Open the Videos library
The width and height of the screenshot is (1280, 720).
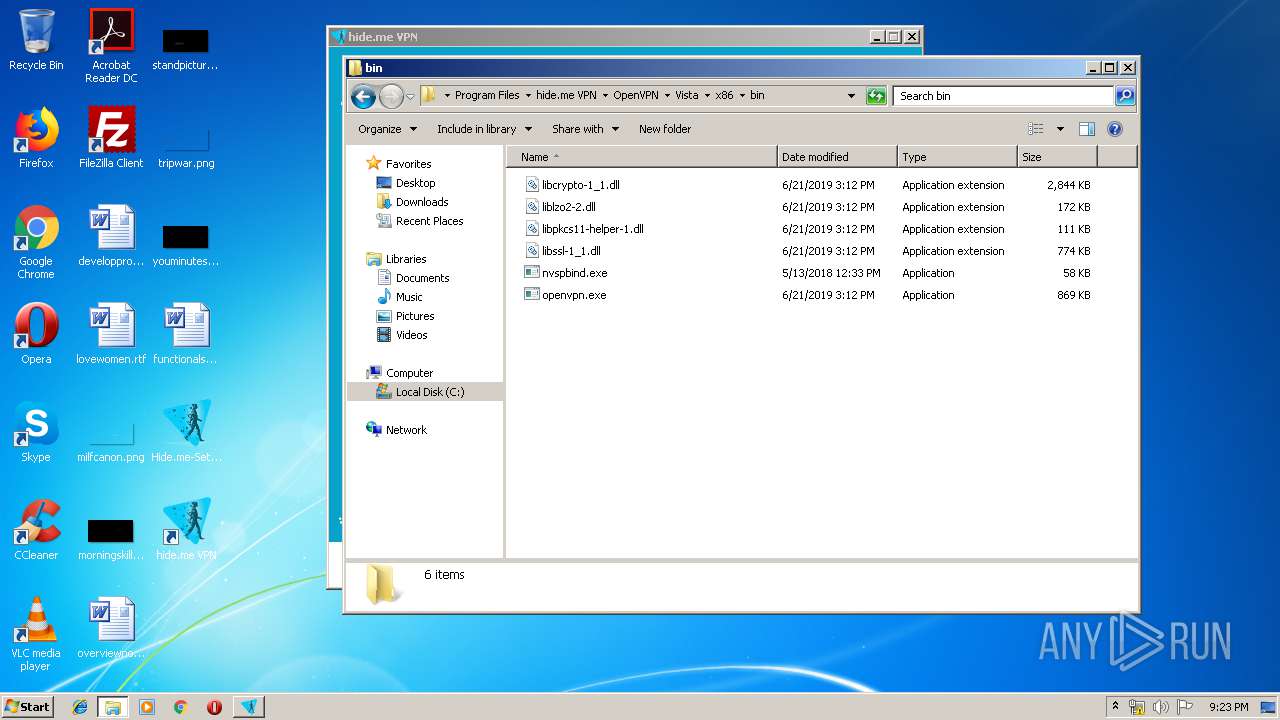pyautogui.click(x=411, y=335)
